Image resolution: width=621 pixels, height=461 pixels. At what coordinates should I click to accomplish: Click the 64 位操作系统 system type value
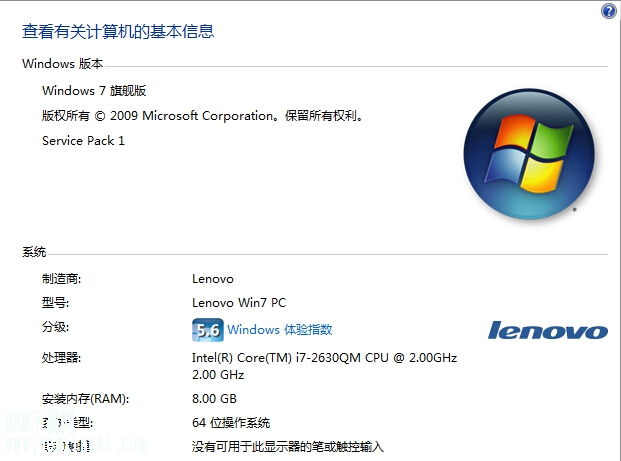pos(231,423)
